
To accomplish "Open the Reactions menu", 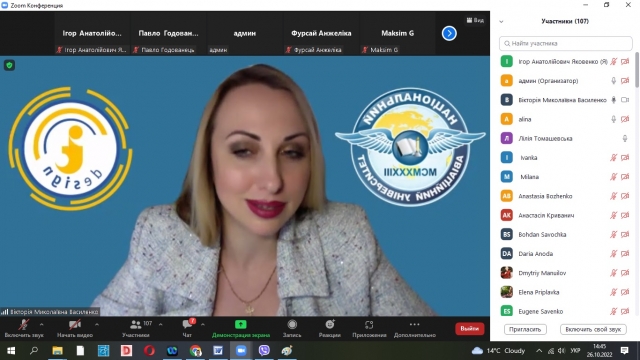I will click(330, 328).
